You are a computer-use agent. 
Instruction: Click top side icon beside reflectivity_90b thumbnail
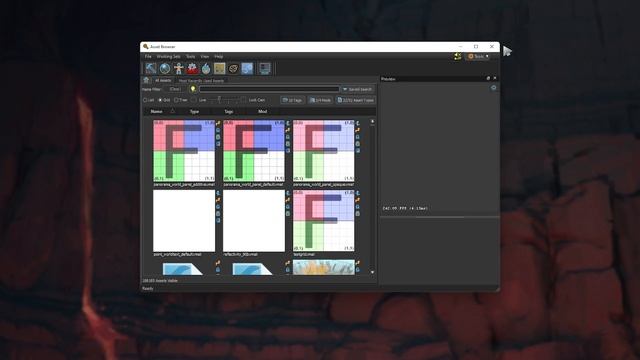tap(288, 193)
